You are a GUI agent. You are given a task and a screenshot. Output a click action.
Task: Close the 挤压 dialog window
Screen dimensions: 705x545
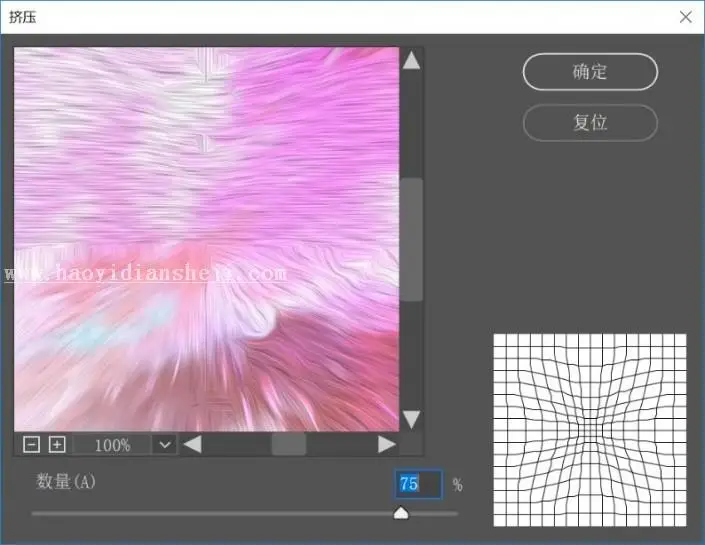click(x=686, y=17)
